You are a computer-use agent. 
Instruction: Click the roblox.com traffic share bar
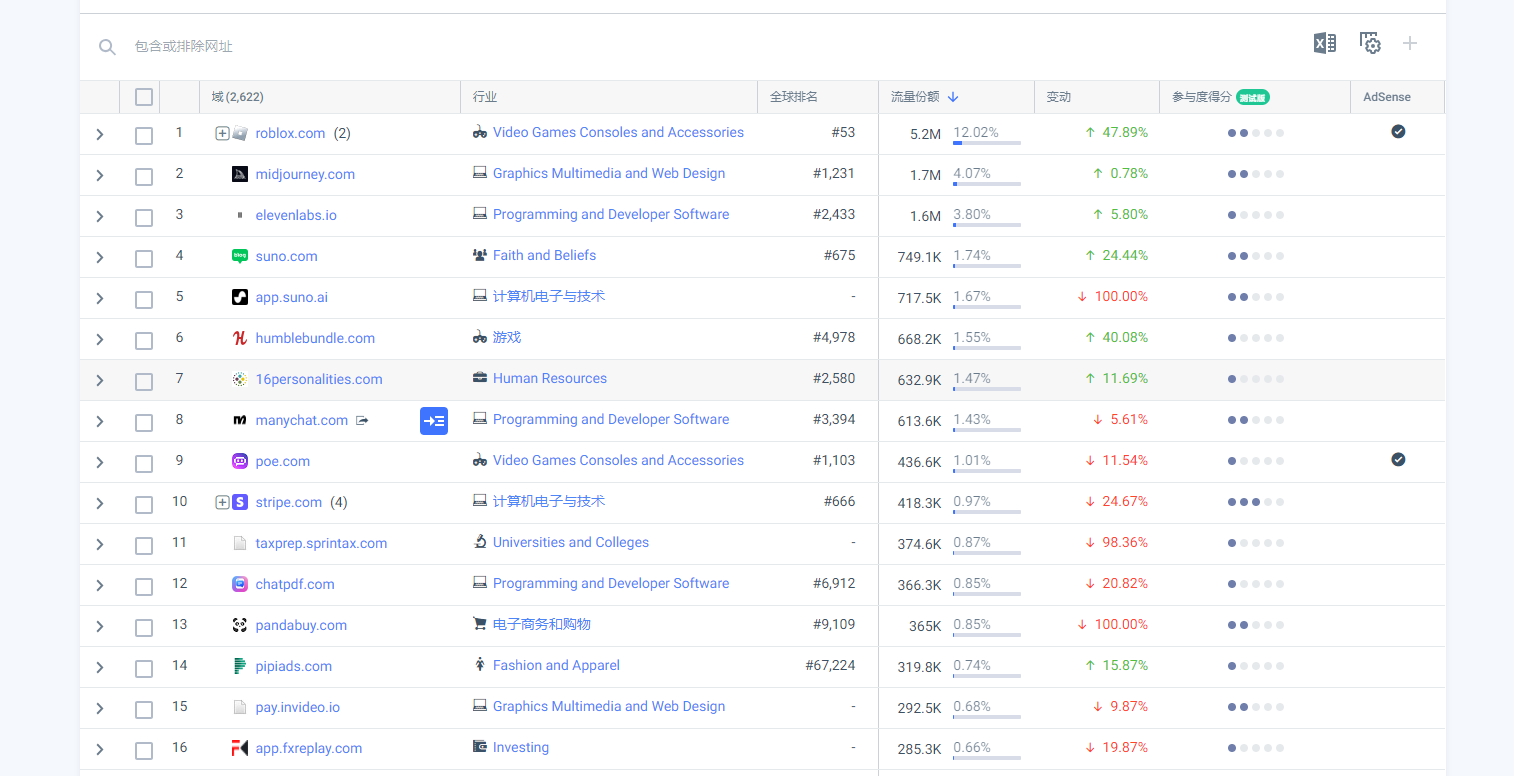tap(986, 143)
